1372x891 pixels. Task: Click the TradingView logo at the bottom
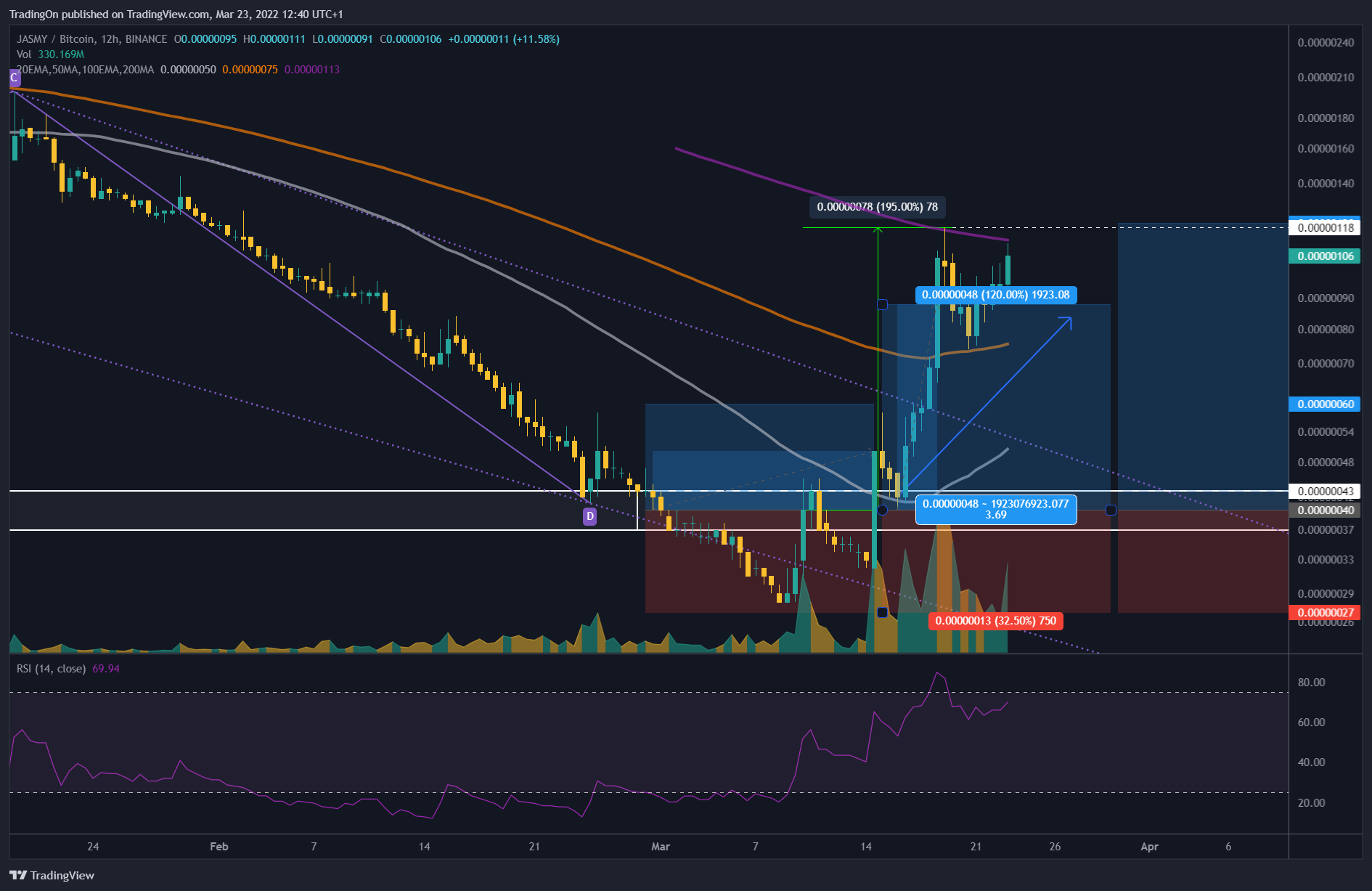coord(52,875)
